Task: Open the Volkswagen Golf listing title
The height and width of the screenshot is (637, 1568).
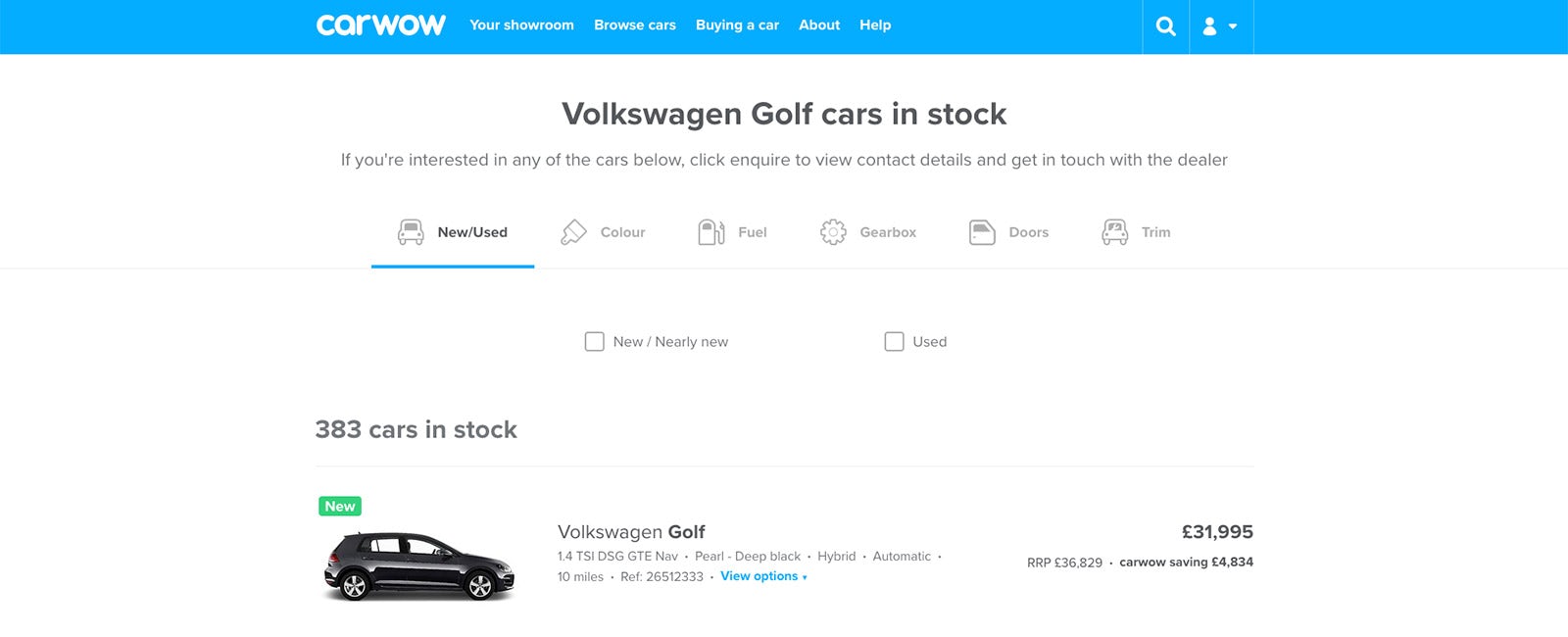Action: click(x=631, y=532)
